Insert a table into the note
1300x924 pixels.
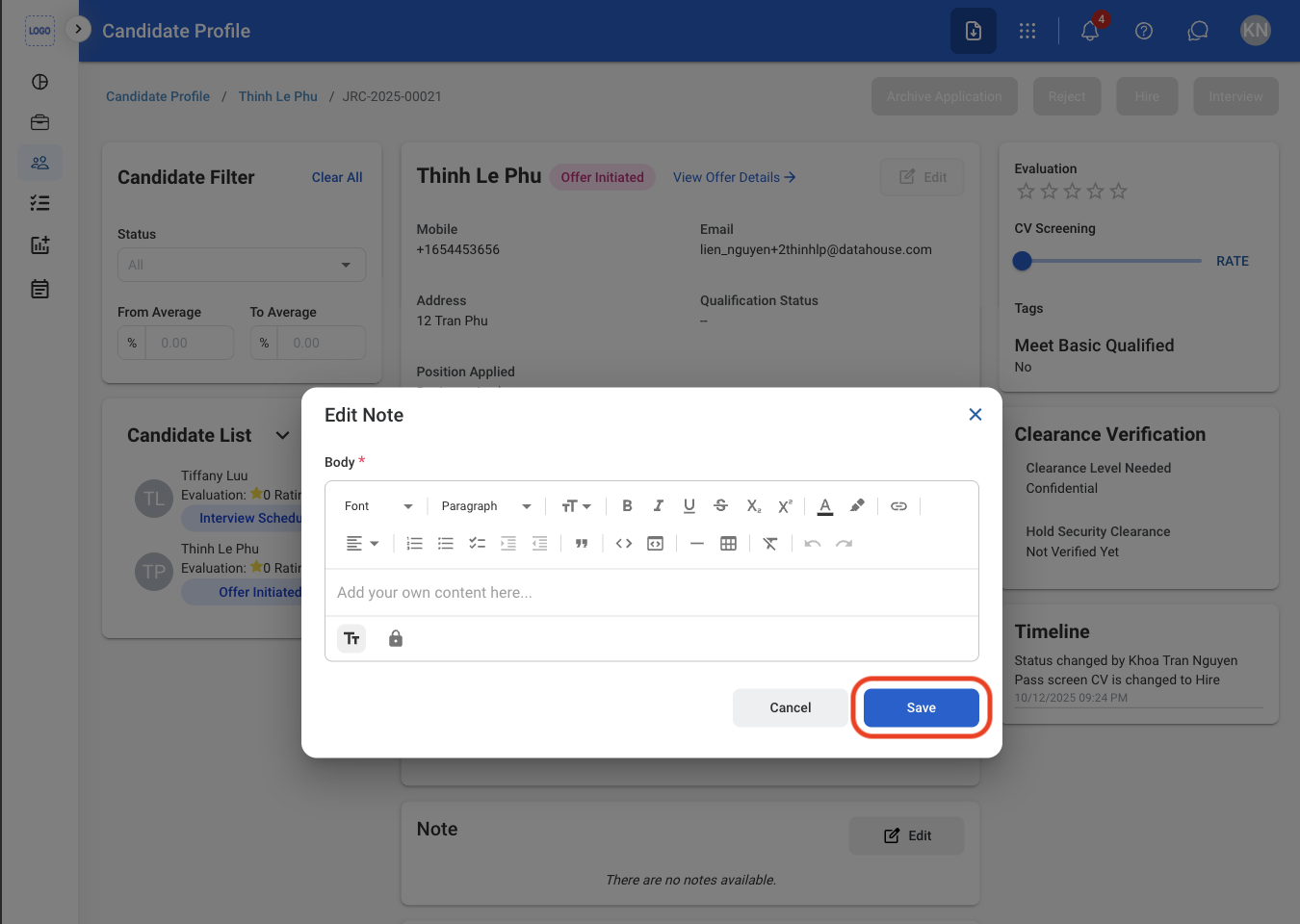coord(729,544)
